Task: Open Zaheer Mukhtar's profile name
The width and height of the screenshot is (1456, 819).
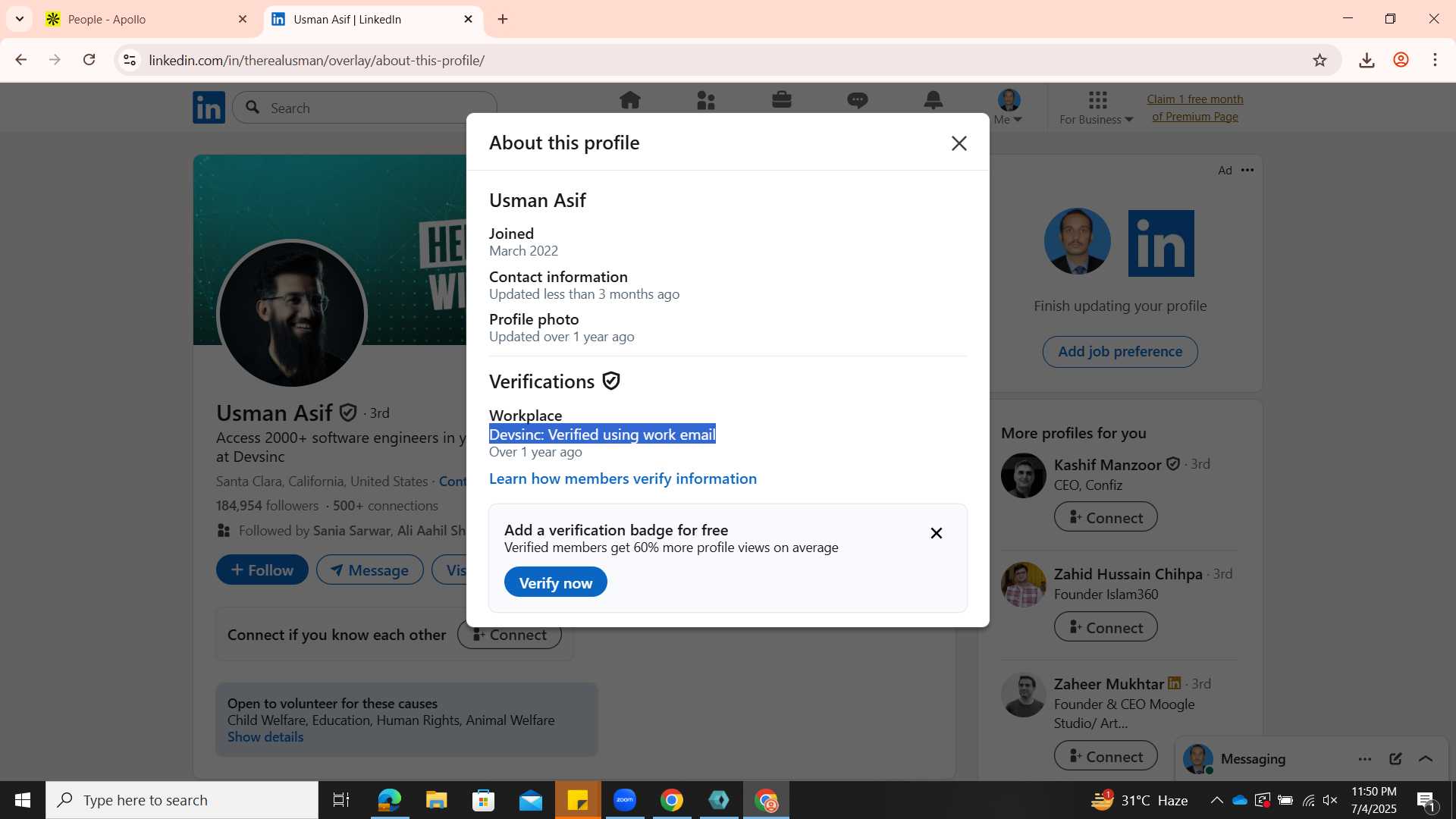Action: click(x=1109, y=683)
